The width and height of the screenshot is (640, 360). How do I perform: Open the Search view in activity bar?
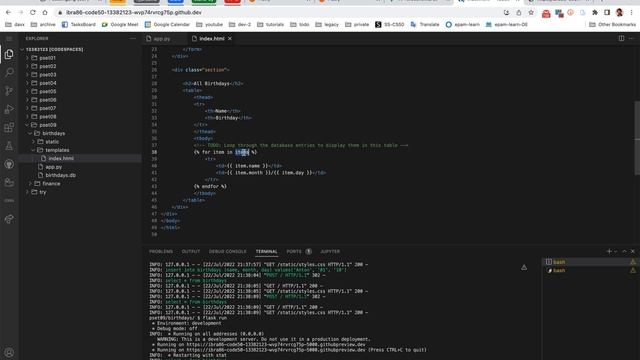tap(9, 72)
